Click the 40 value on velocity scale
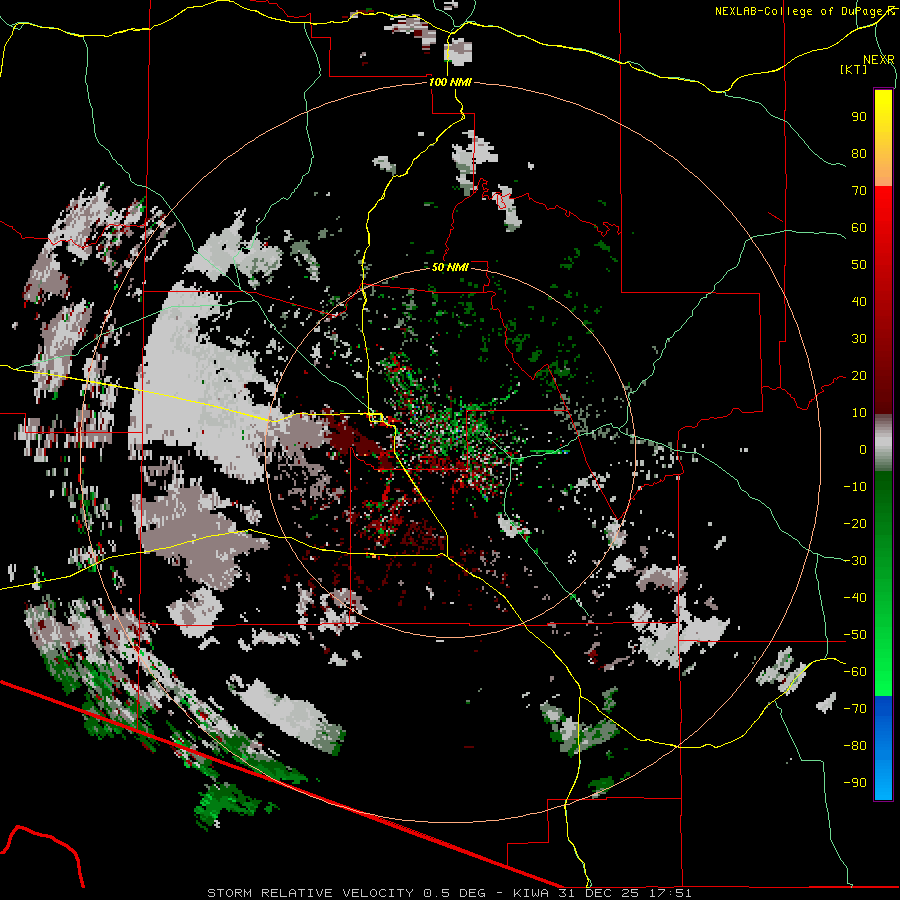Viewport: 900px width, 900px height. [859, 301]
